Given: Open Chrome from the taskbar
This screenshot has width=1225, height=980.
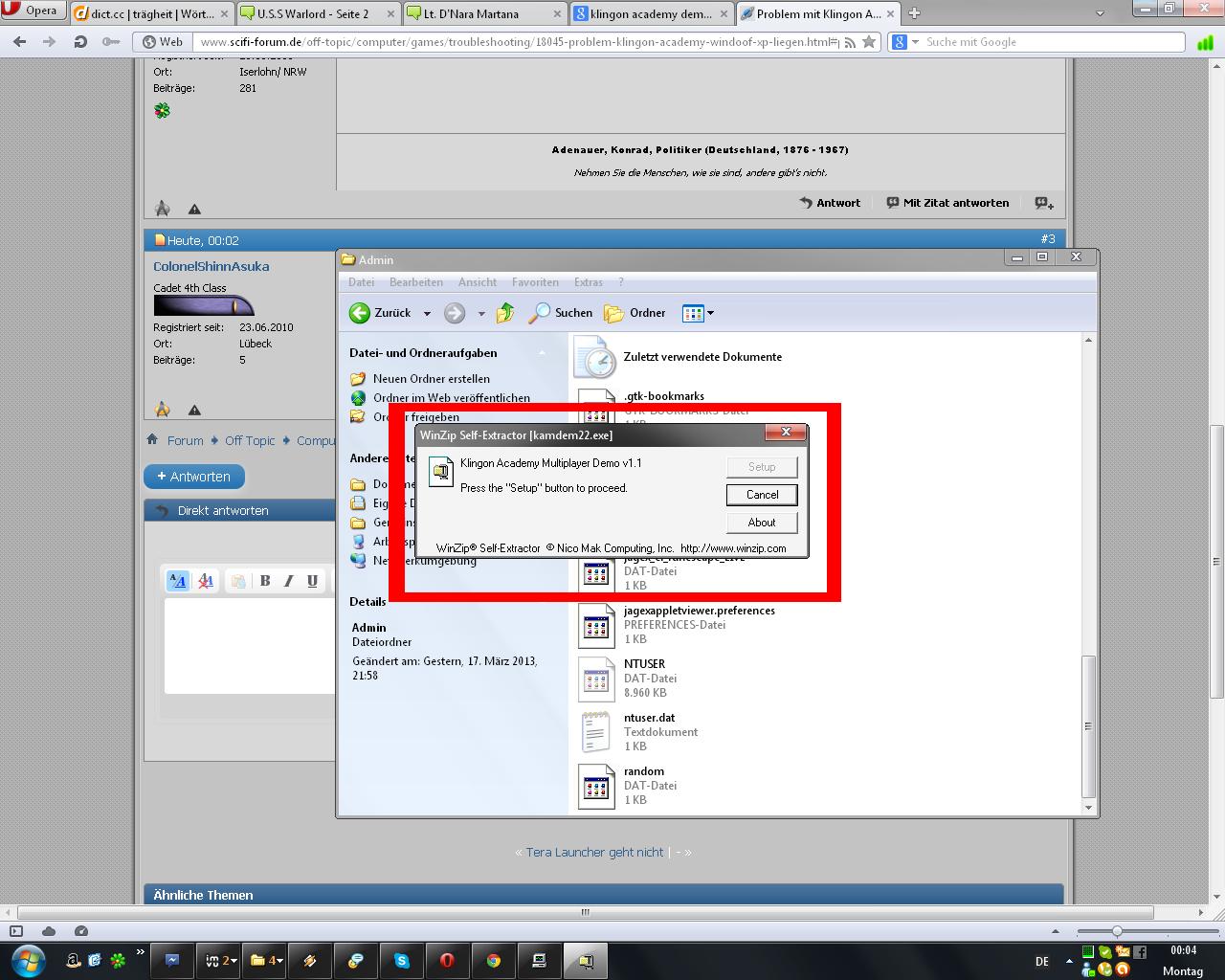Looking at the screenshot, I should 493,961.
